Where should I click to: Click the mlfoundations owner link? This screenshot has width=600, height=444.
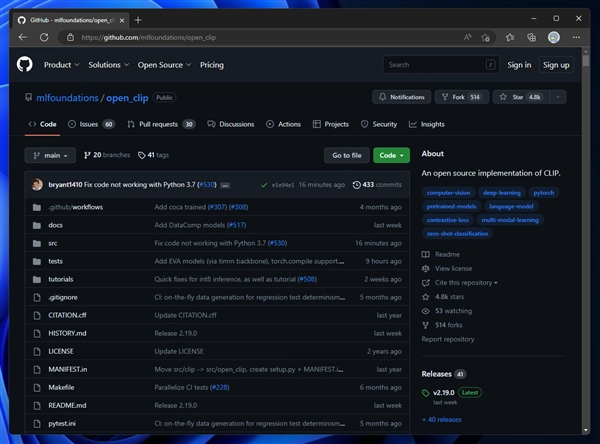[x=67, y=98]
